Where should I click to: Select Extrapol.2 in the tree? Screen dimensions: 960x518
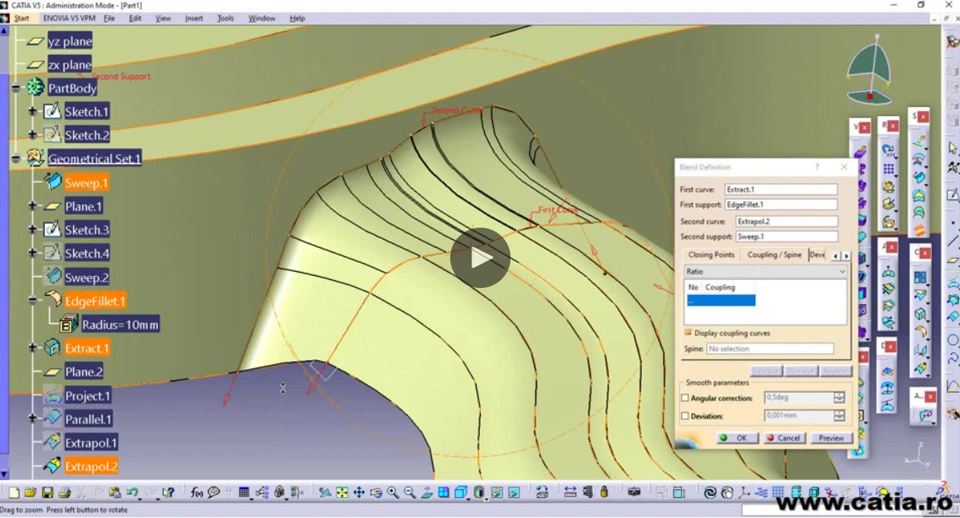(x=91, y=466)
